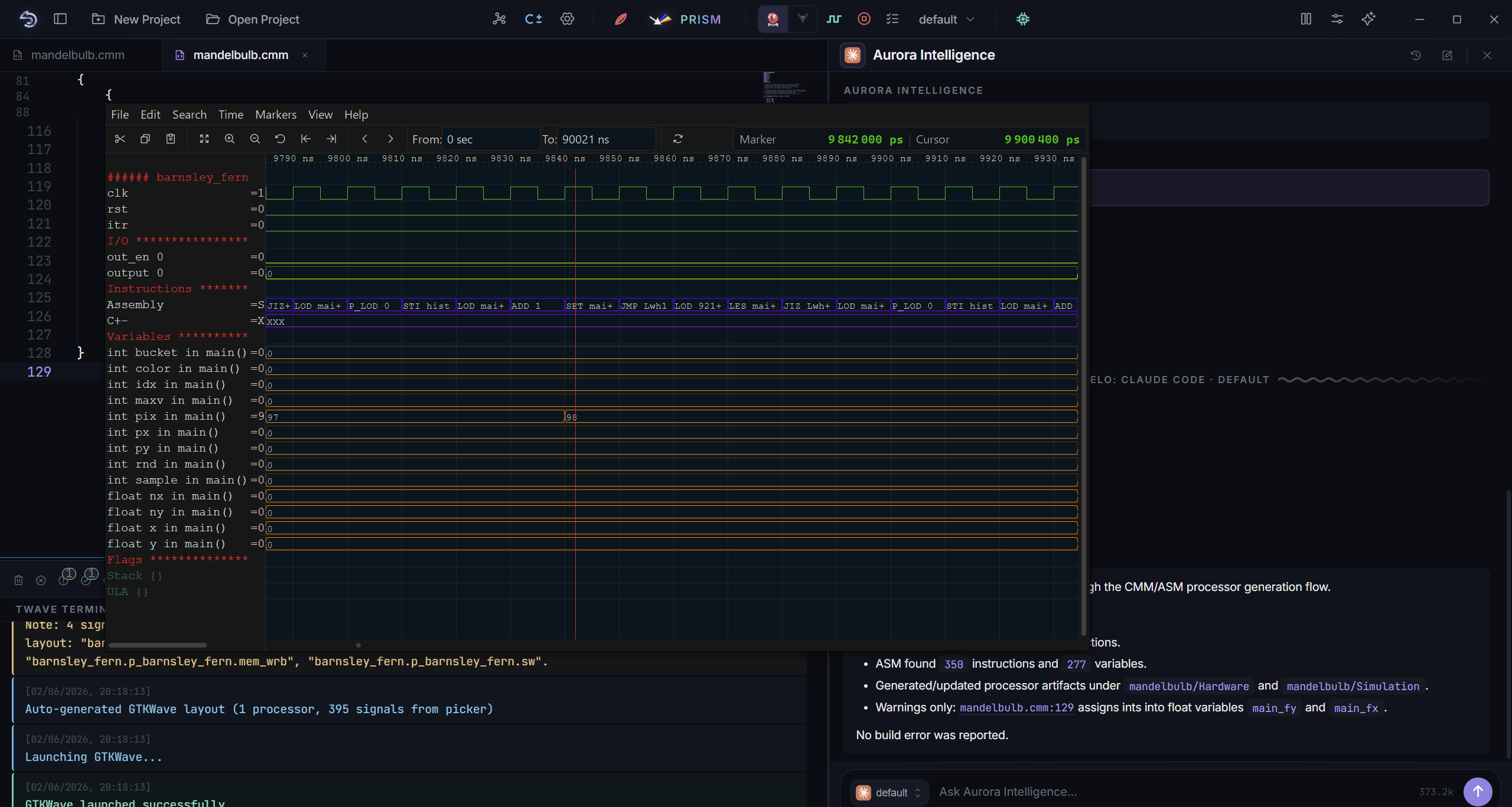Click the signal pane horizontal scrollbar
The image size is (1512, 807).
(158, 645)
